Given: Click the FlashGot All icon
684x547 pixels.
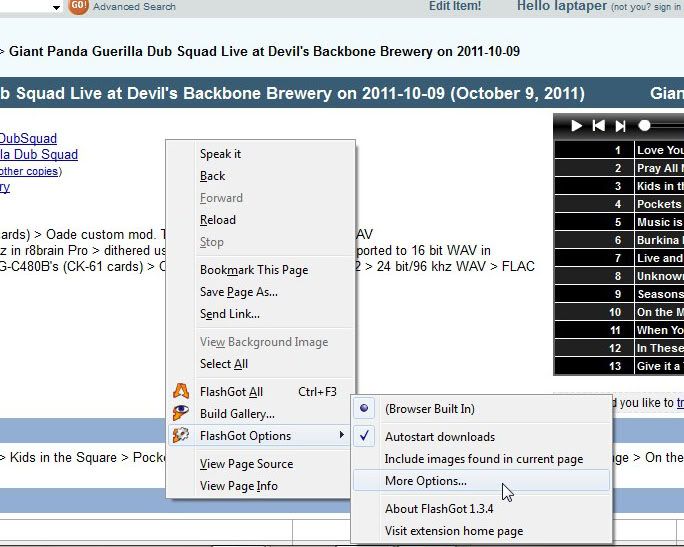Looking at the screenshot, I should coord(181,391).
